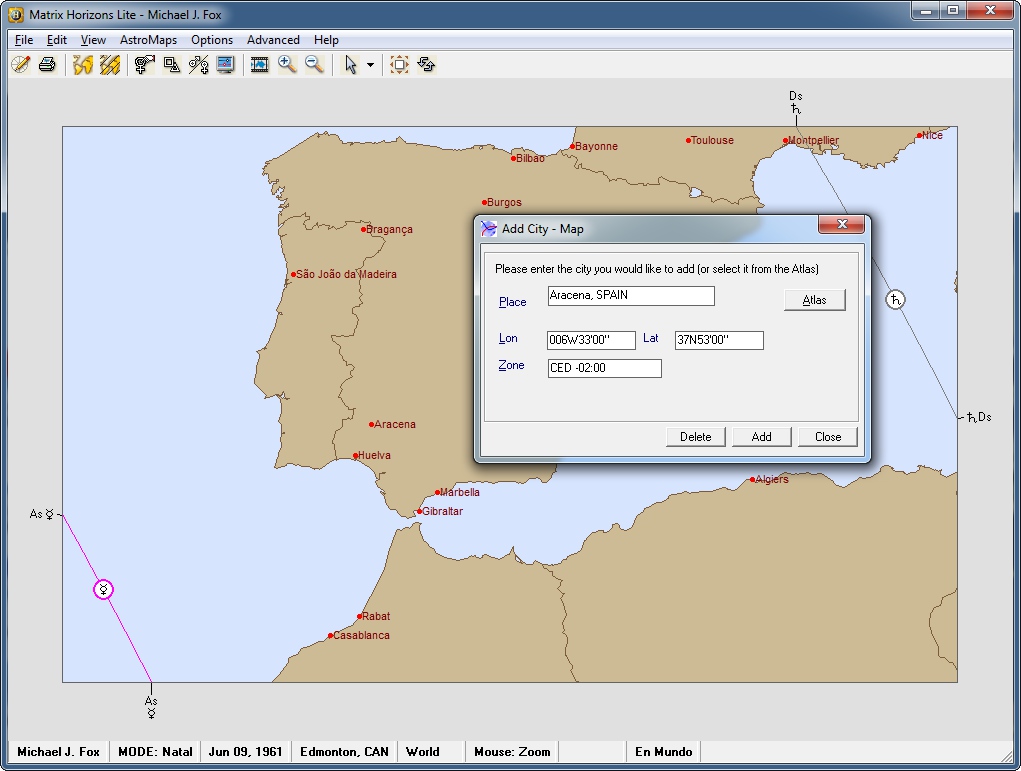The image size is (1021, 771).
Task: Open the View menu
Action: point(93,40)
